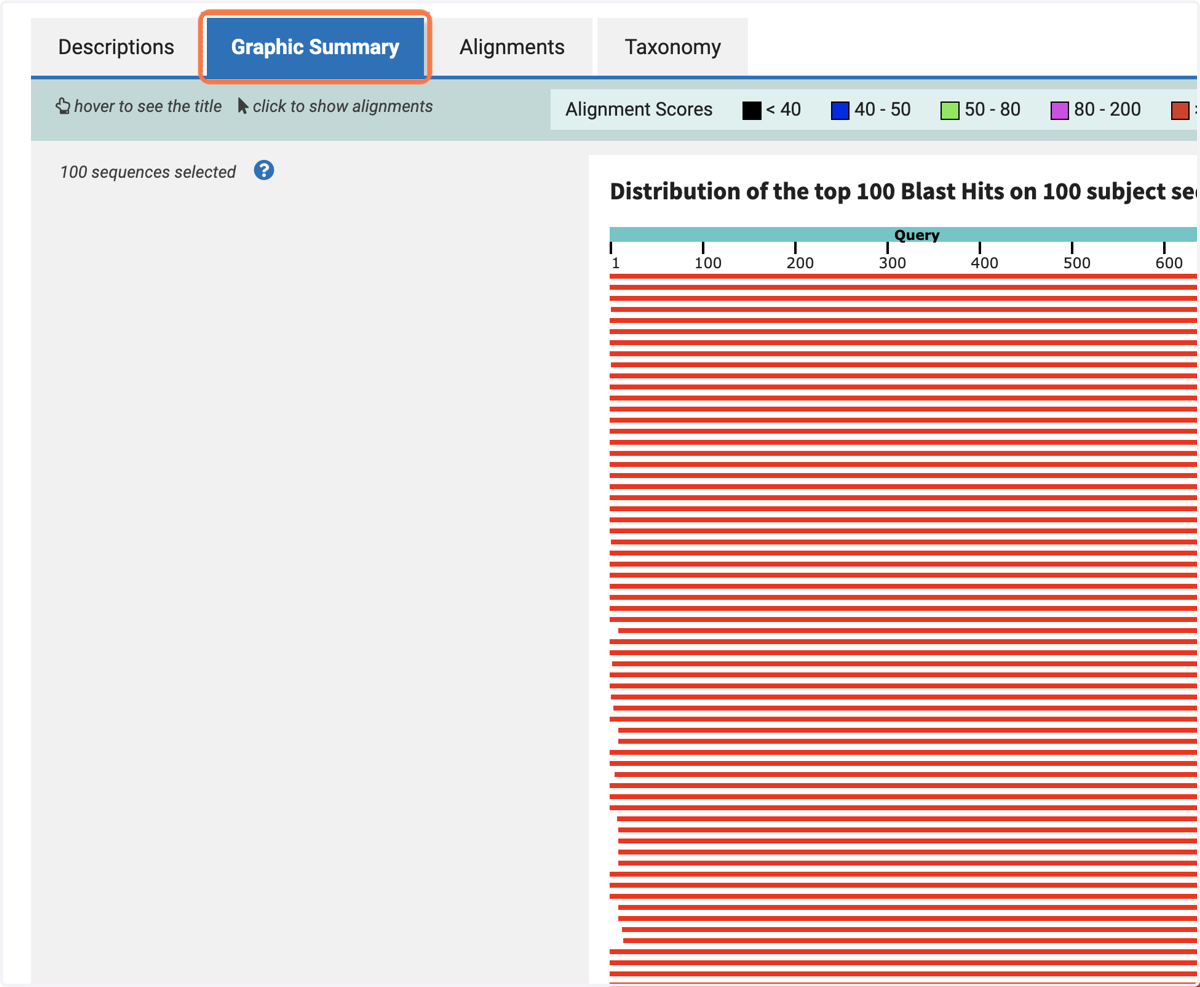The width and height of the screenshot is (1200, 987).
Task: Click the black '< 40' score swatch
Action: tap(752, 110)
